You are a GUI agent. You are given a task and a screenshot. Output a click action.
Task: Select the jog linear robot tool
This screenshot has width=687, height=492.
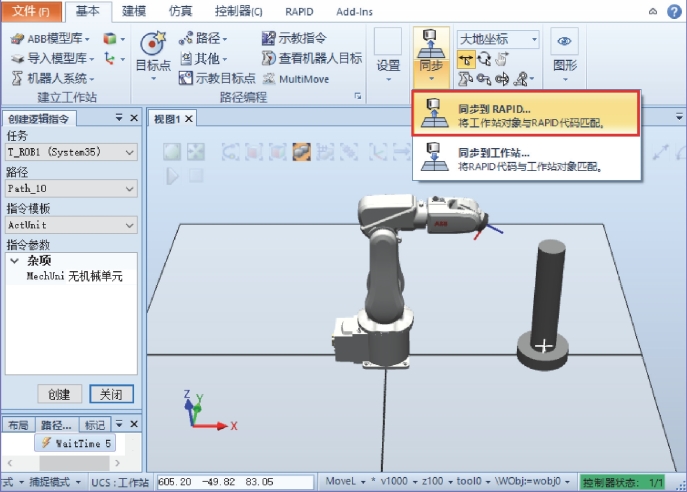coord(465,79)
